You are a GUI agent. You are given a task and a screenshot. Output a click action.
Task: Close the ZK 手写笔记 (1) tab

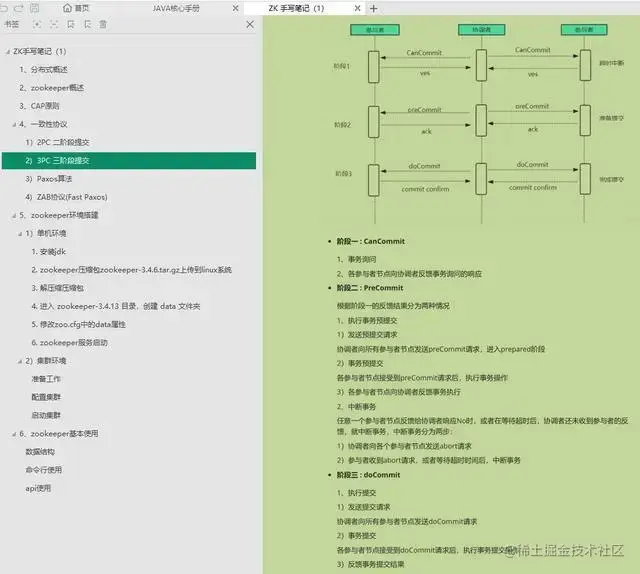(x=358, y=8)
